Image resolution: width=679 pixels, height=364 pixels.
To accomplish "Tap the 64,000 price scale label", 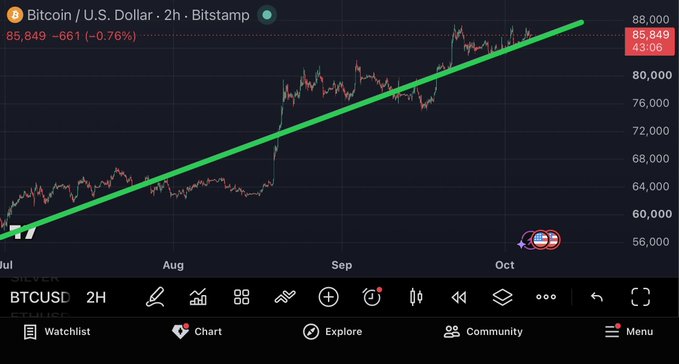I will (x=650, y=187).
